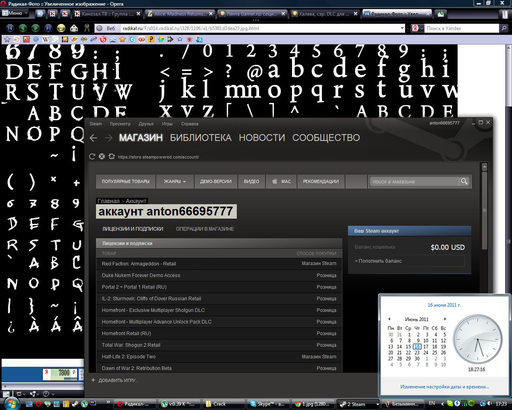Select day 17 in the June calendar
This screenshot has height=410, width=512.
coord(426,347)
